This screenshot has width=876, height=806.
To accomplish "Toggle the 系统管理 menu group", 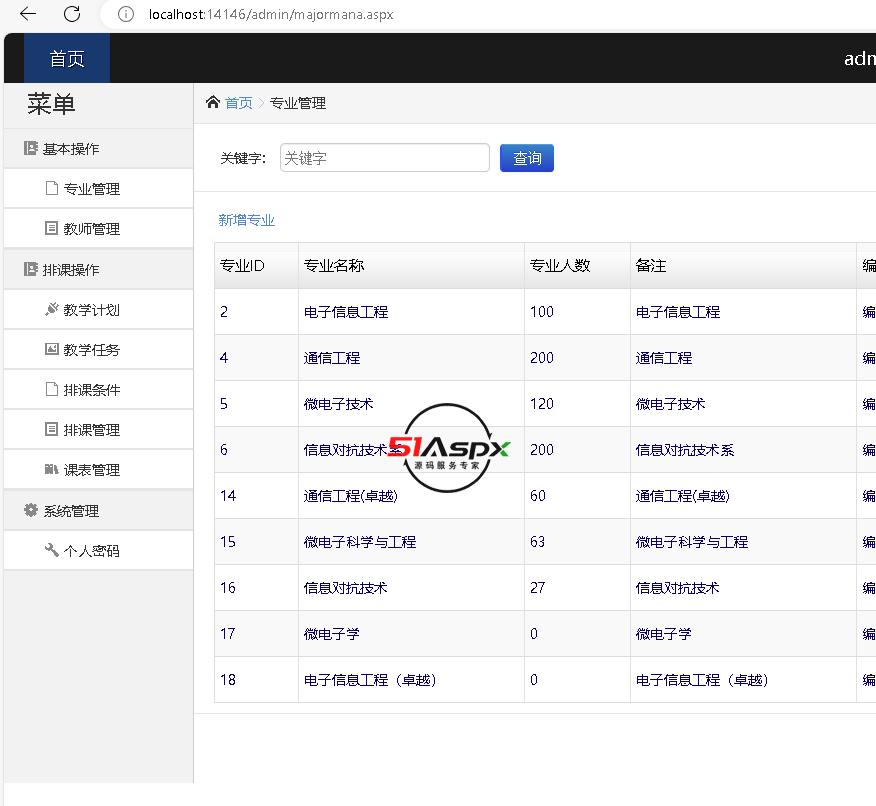I will pyautogui.click(x=71, y=511).
